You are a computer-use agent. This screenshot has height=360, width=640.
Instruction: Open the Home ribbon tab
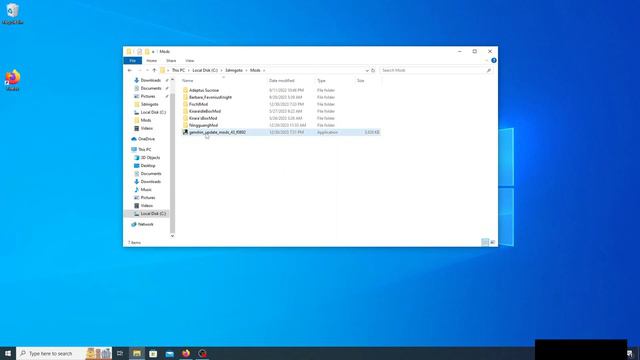[x=151, y=60]
